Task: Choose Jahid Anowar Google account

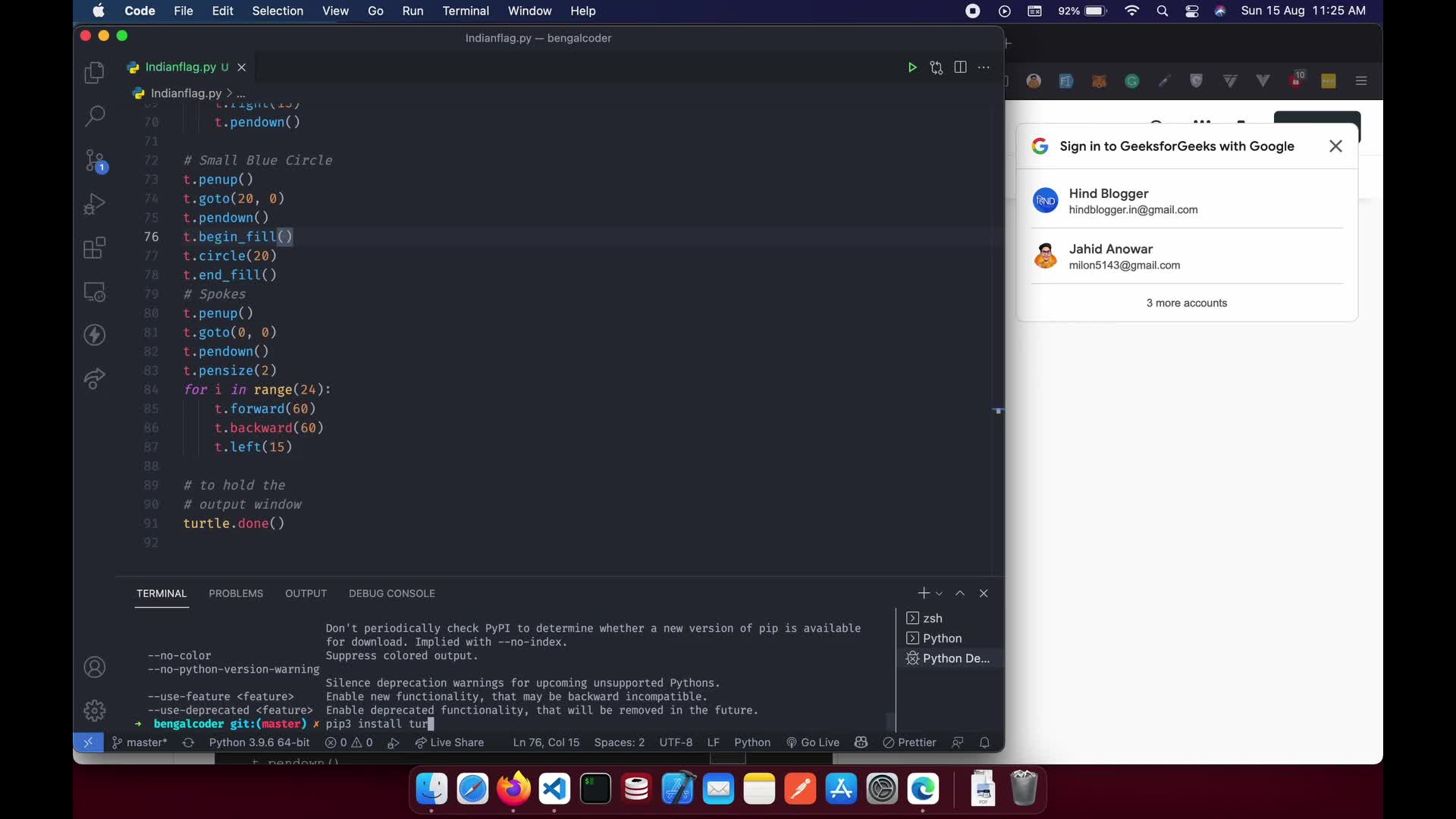Action: tap(1187, 256)
